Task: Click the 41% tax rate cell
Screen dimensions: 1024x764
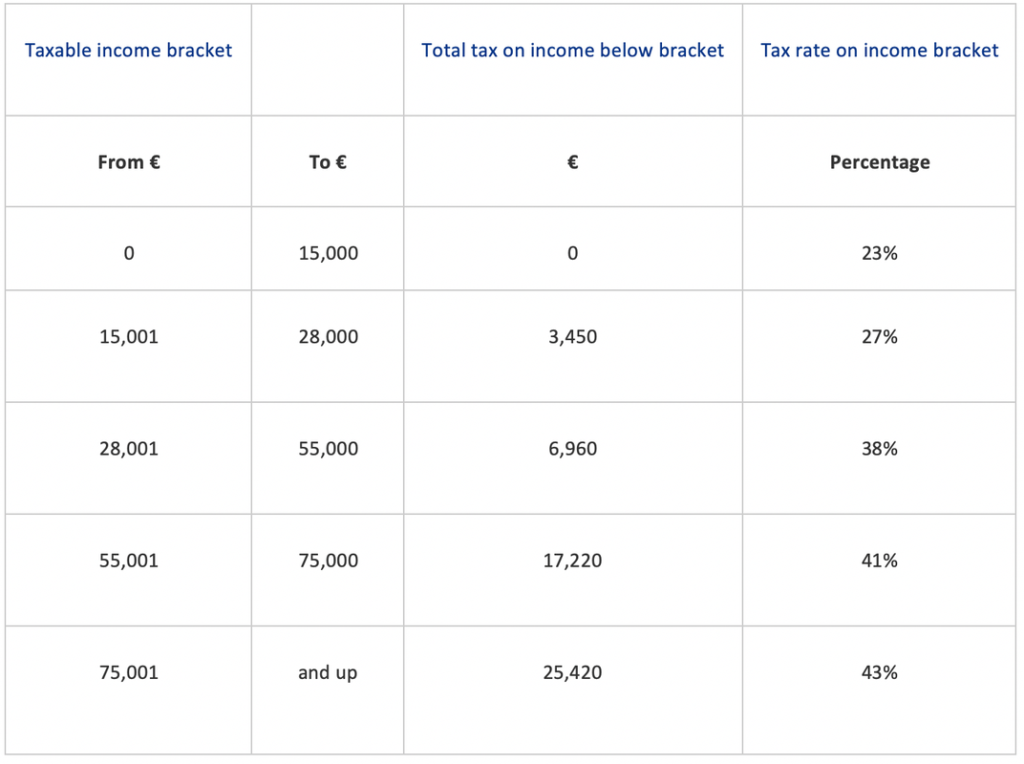Action: pos(879,561)
